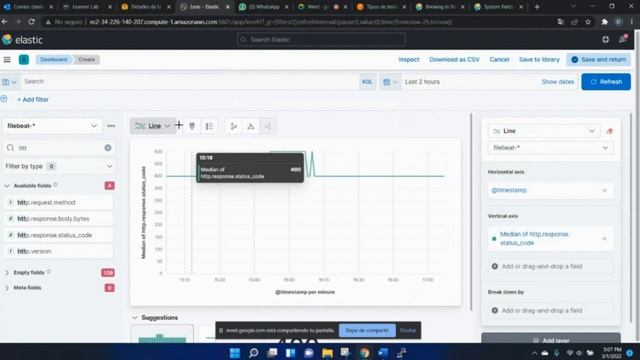Switch the KQL query language toggle
The width and height of the screenshot is (640, 360).
pos(367,82)
